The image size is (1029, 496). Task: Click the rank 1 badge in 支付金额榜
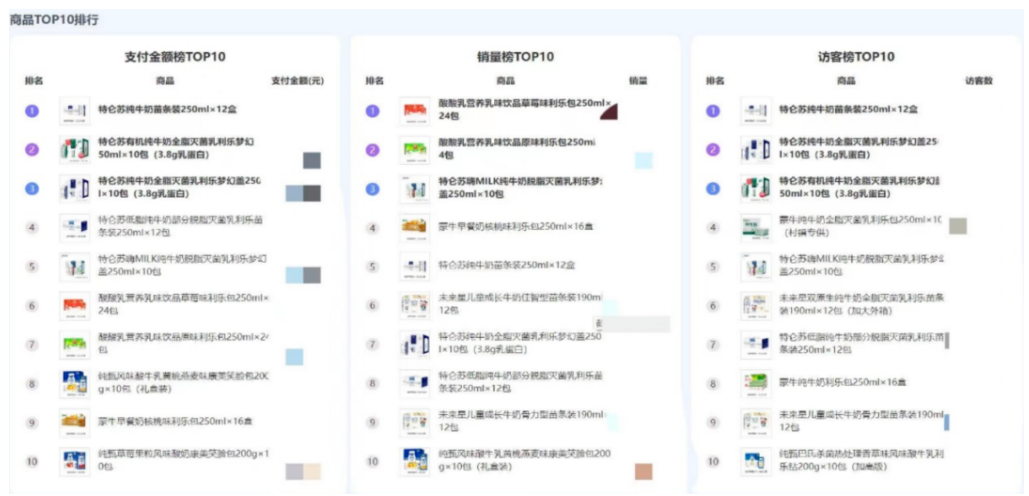(x=32, y=109)
